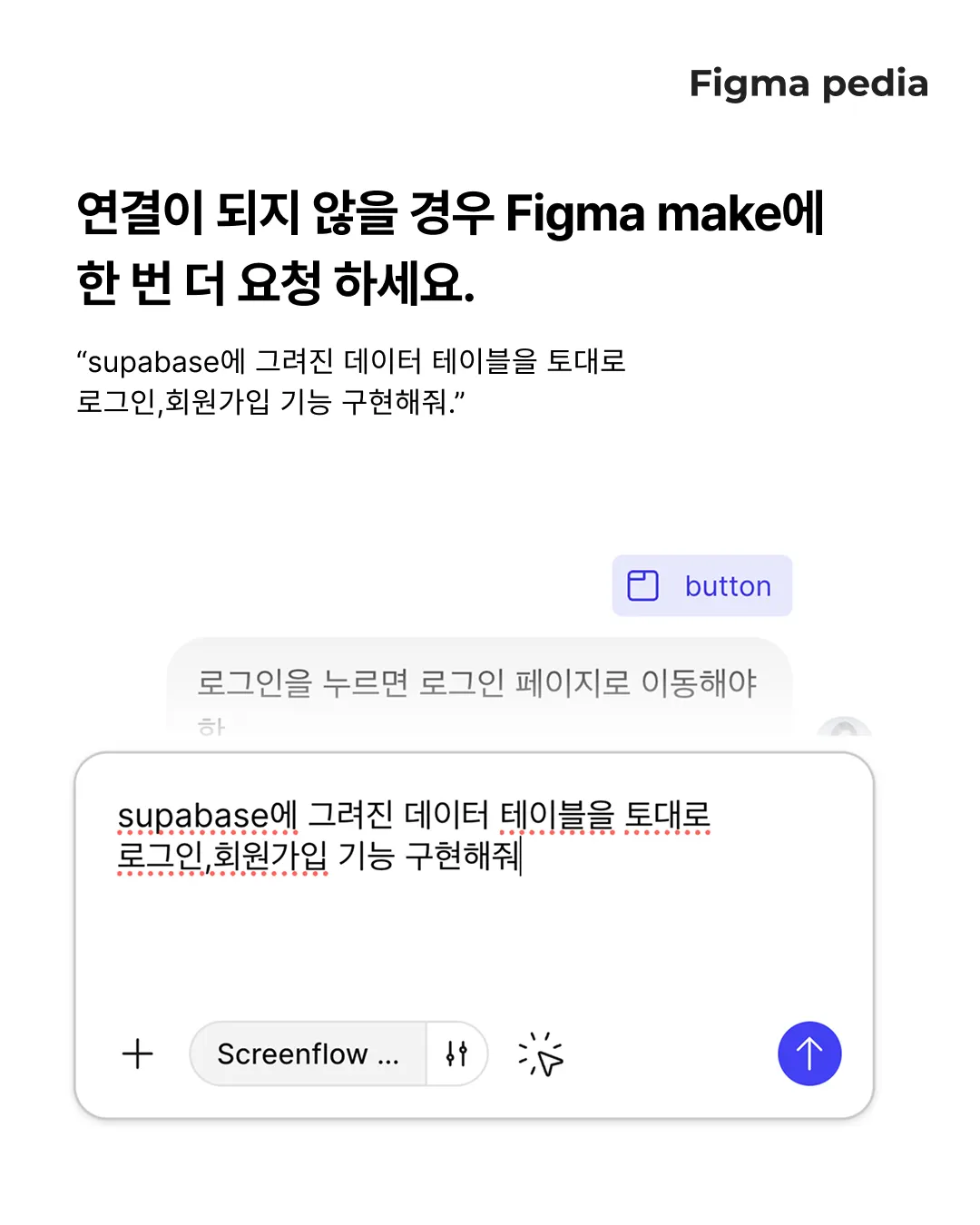Open the previous message about 로그인 페이지
The image size is (980, 1225).
[x=477, y=683]
